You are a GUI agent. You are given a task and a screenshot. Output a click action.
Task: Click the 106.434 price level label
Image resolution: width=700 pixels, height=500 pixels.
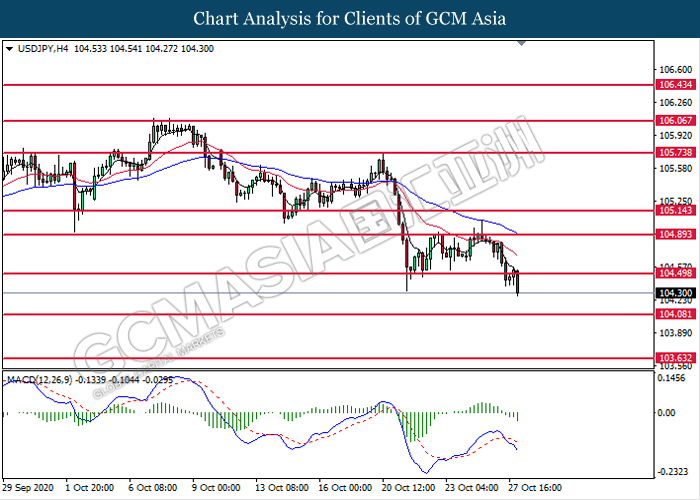pos(675,85)
